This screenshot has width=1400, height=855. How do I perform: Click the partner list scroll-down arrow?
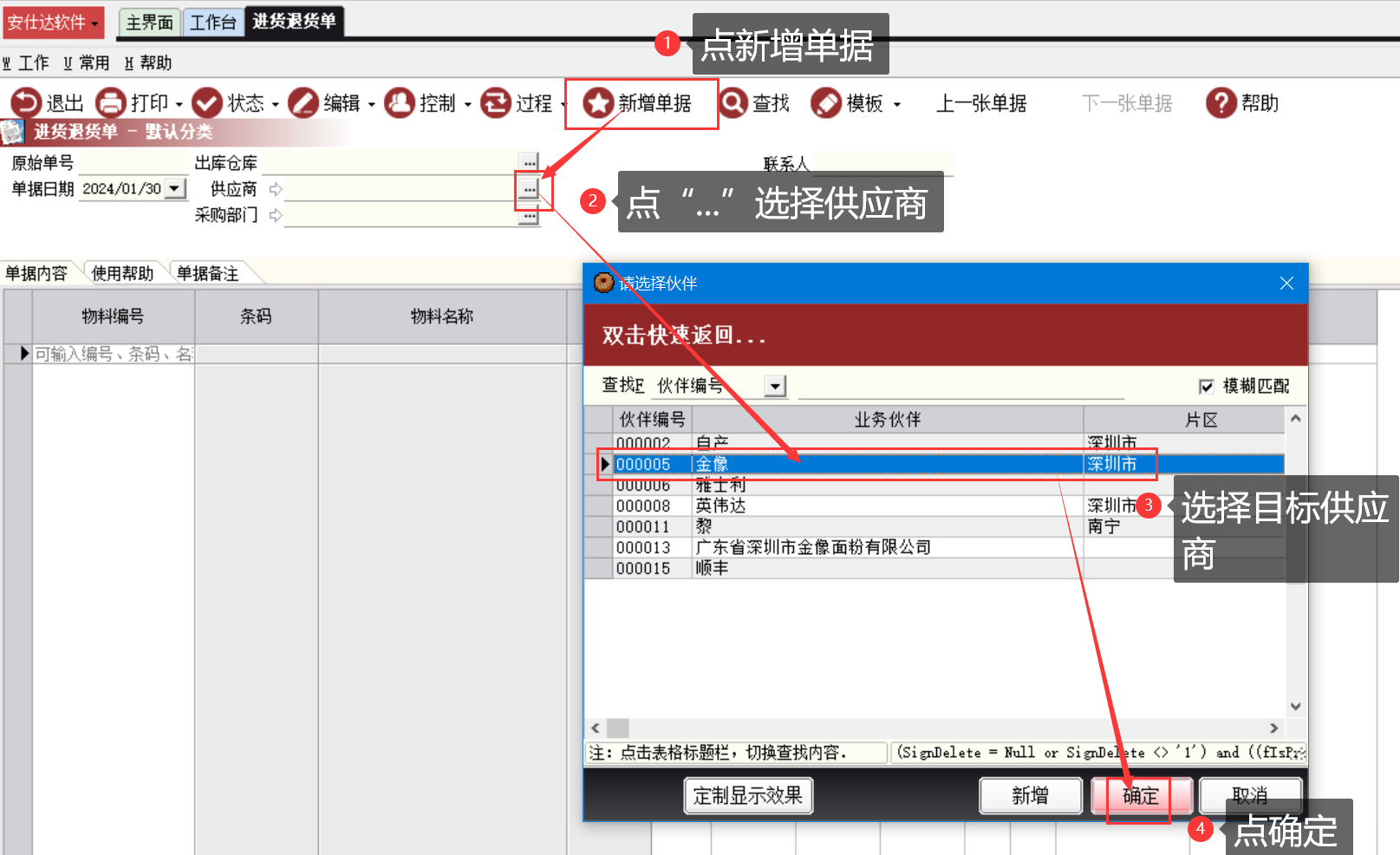pyautogui.click(x=1295, y=707)
